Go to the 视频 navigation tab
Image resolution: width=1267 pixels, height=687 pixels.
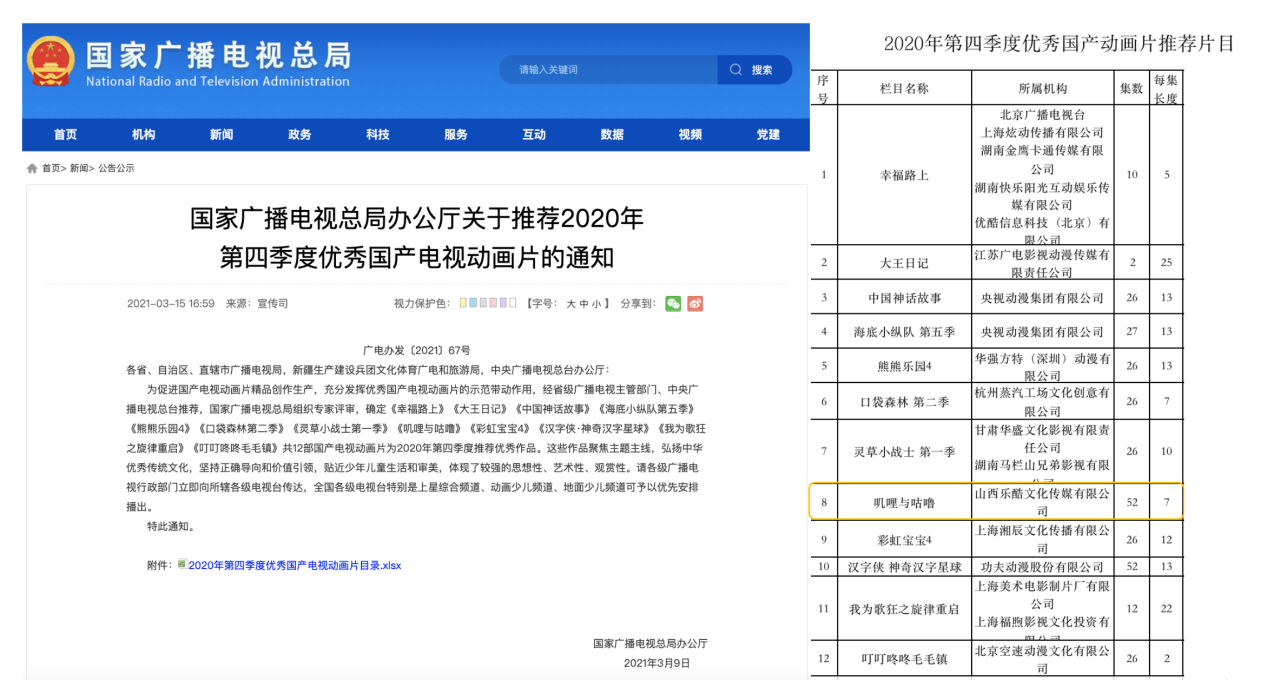(690, 135)
